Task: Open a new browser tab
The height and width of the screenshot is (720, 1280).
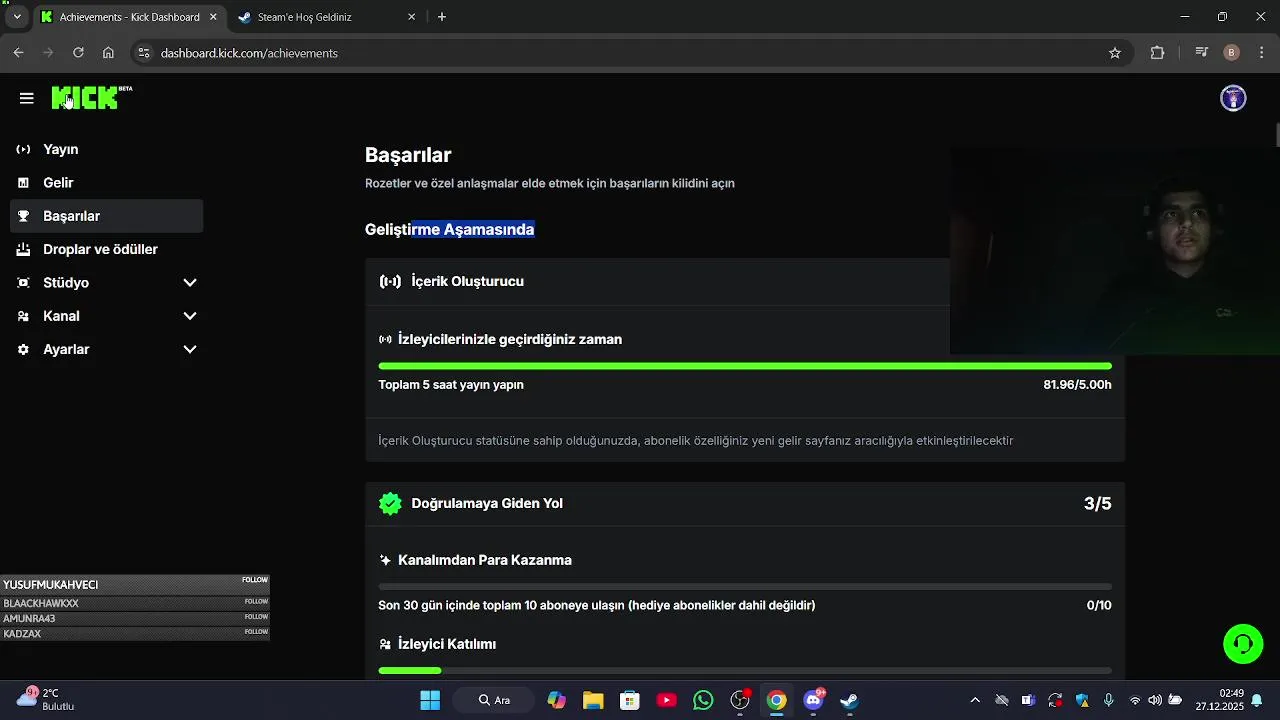Action: [x=442, y=17]
